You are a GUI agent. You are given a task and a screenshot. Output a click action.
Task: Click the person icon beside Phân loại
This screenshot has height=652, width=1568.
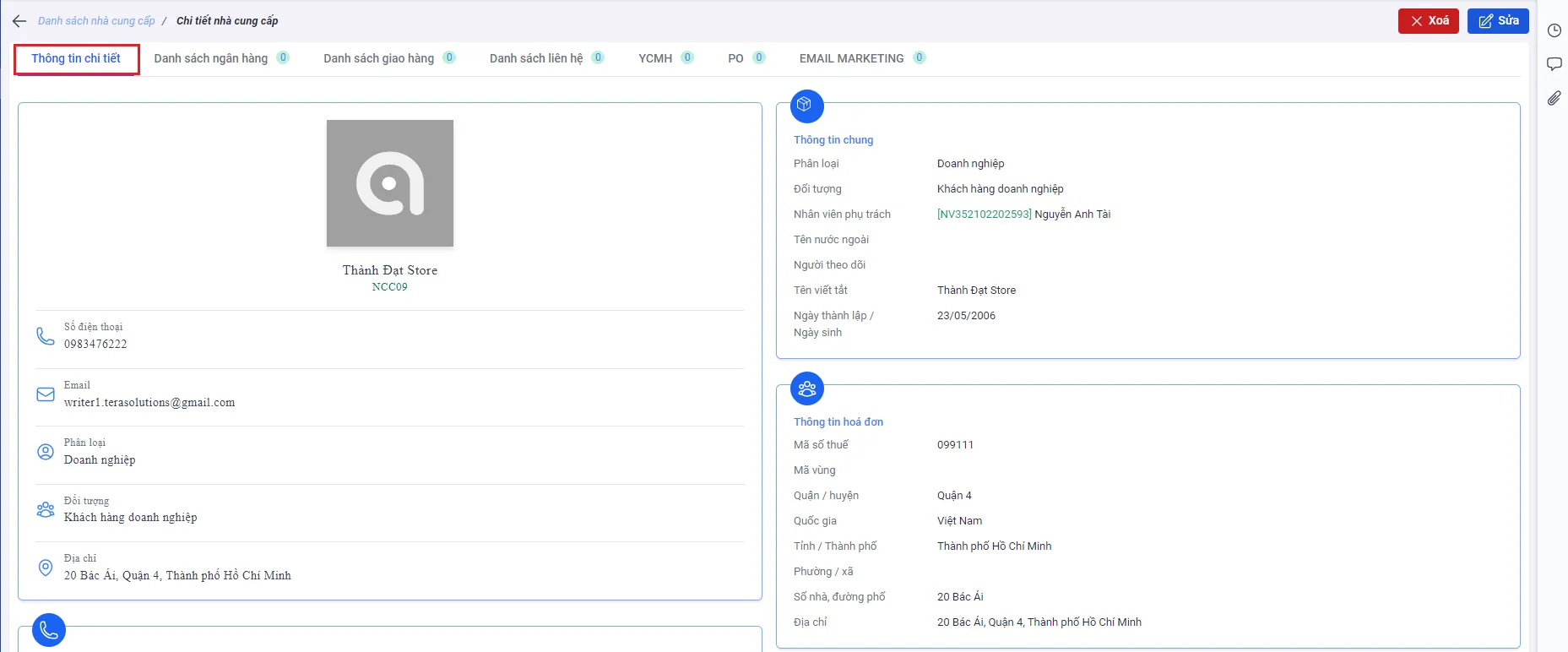coord(46,452)
